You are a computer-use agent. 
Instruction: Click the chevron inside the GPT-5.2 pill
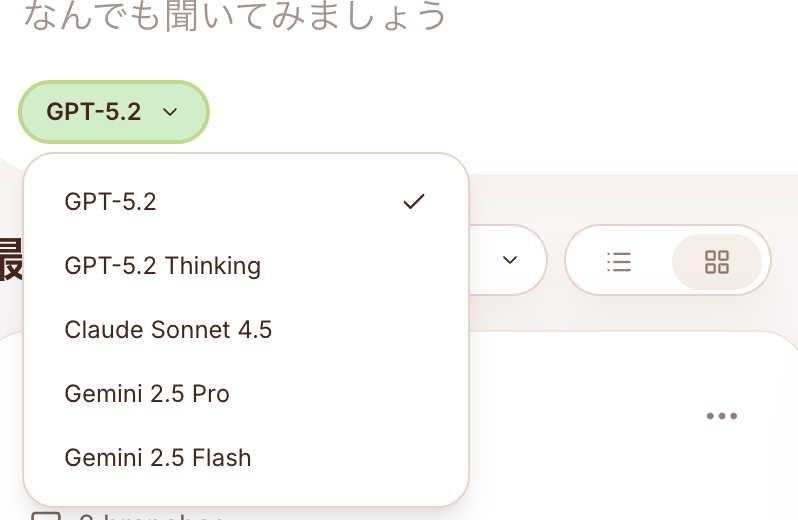point(170,112)
